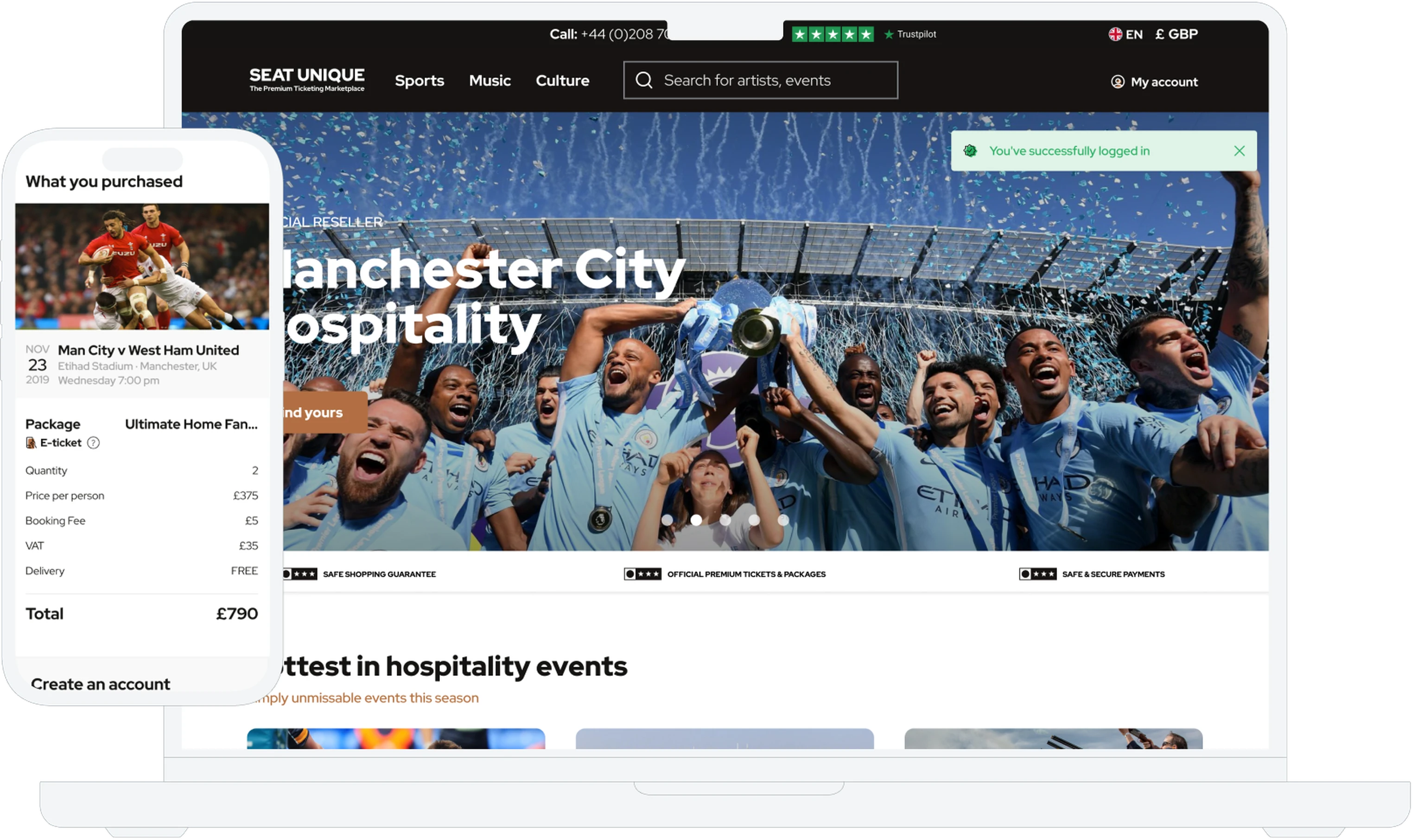Open the Culture navigation menu
The width and height of the screenshot is (1424, 840).
(563, 80)
